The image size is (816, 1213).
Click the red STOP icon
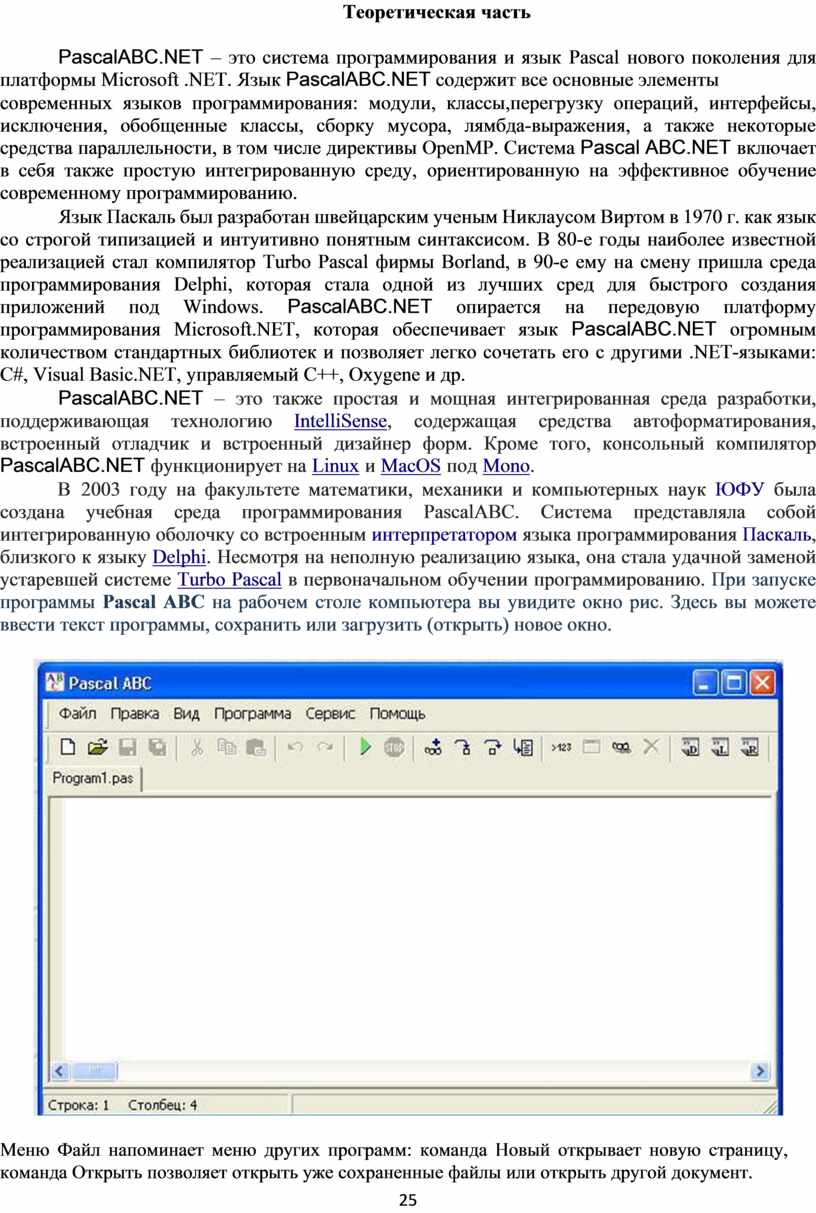(x=394, y=747)
